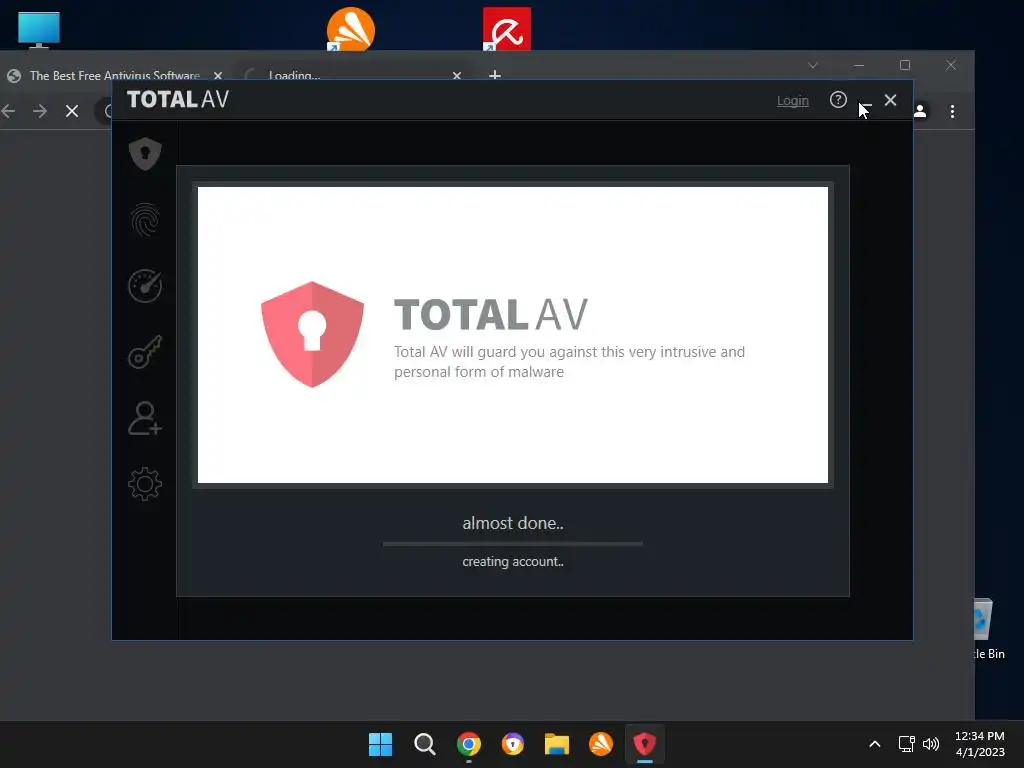Open the fingerprint privacy section in TotalAV
The image size is (1024, 768).
tap(145, 219)
